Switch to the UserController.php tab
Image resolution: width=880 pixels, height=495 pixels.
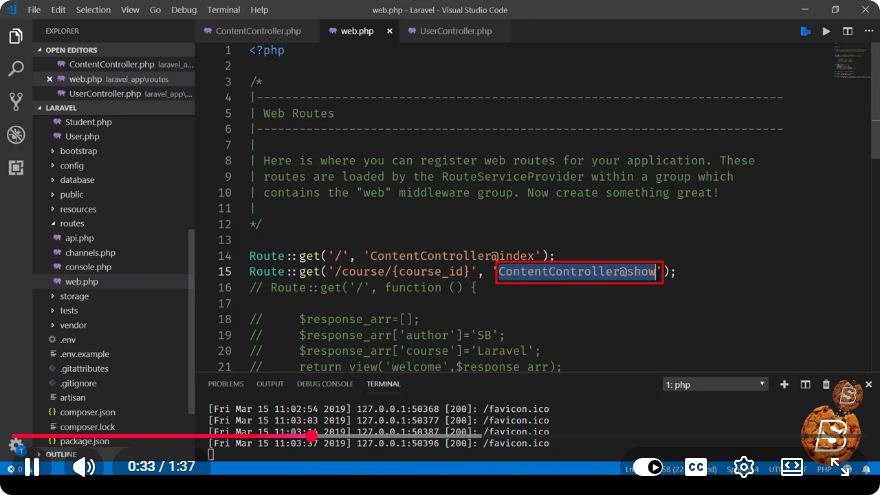455,31
